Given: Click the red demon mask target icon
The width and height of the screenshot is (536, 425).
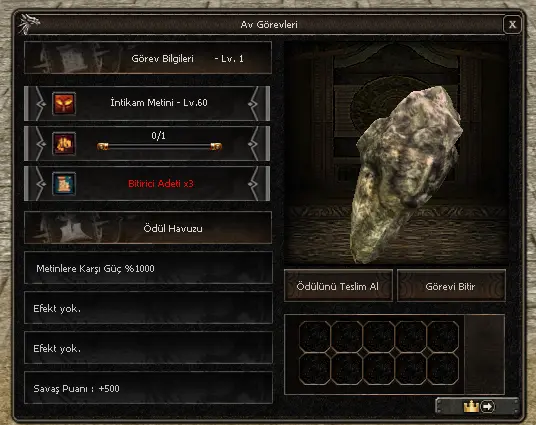Looking at the screenshot, I should point(64,103).
